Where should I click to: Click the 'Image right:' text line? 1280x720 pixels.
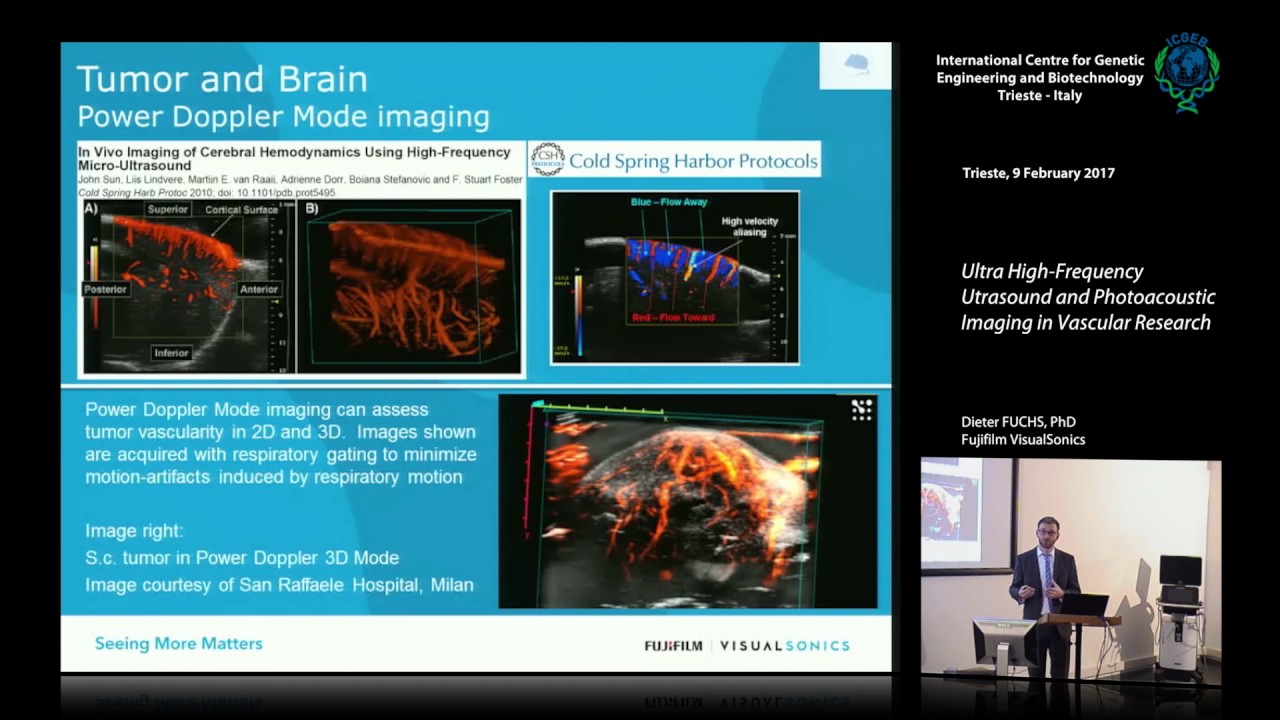tap(134, 531)
